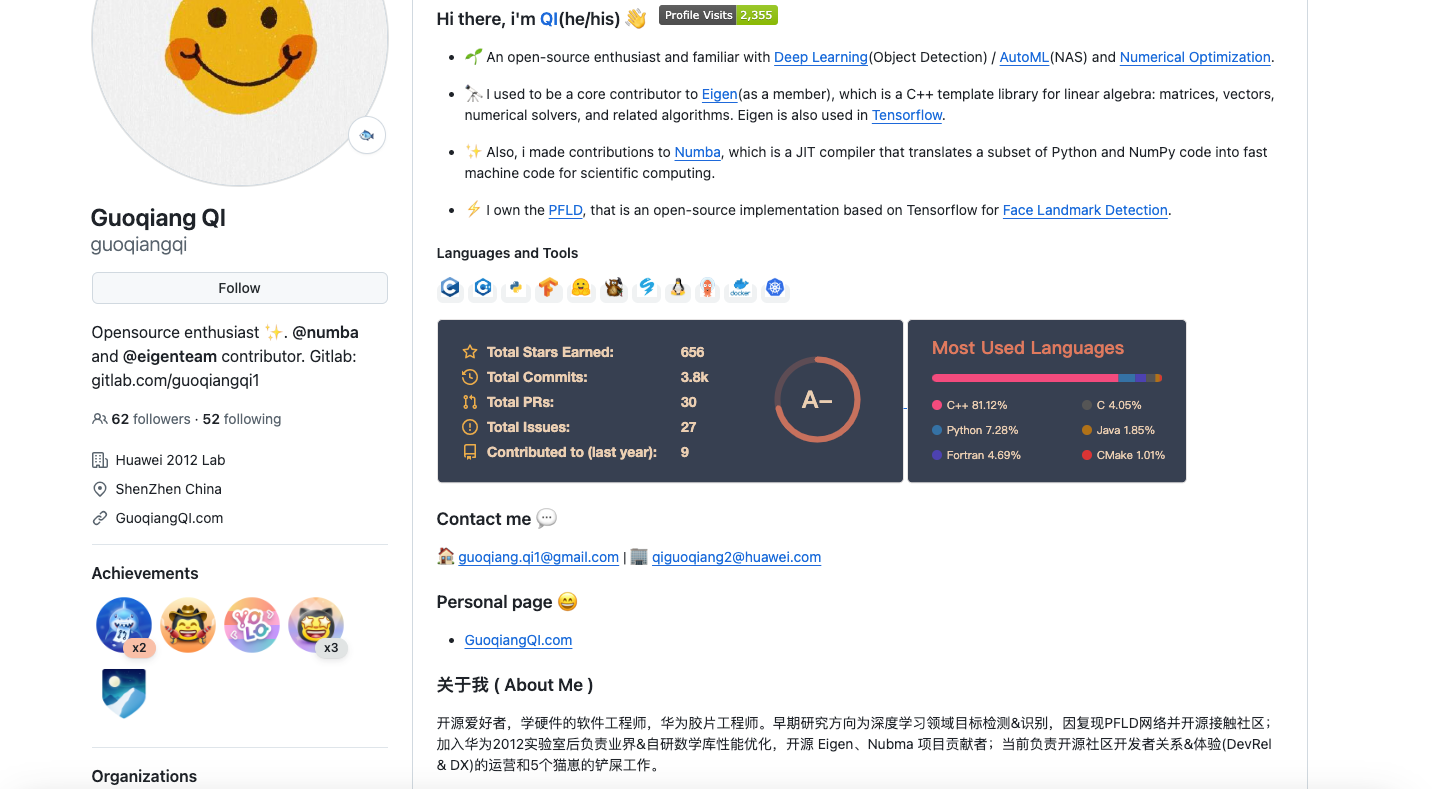Click the C language hexagon icon
The image size is (1432, 789).
pyautogui.click(x=450, y=287)
